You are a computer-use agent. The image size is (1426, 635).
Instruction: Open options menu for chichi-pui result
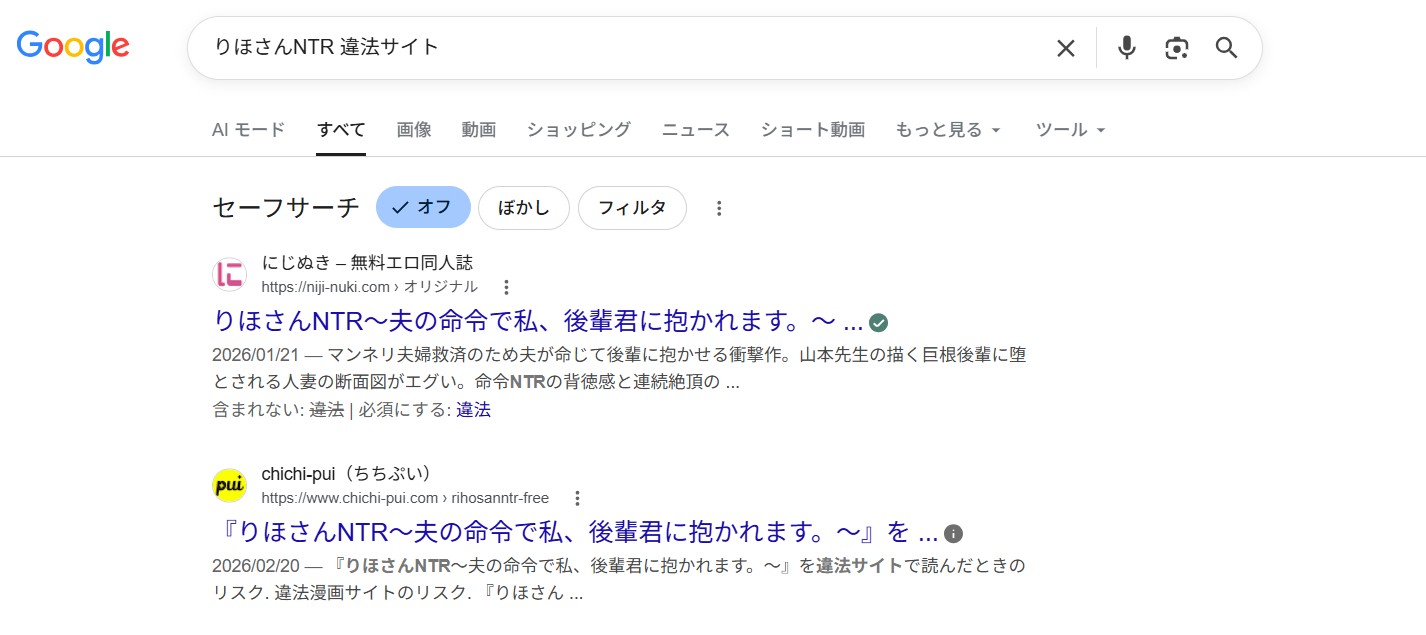click(577, 498)
